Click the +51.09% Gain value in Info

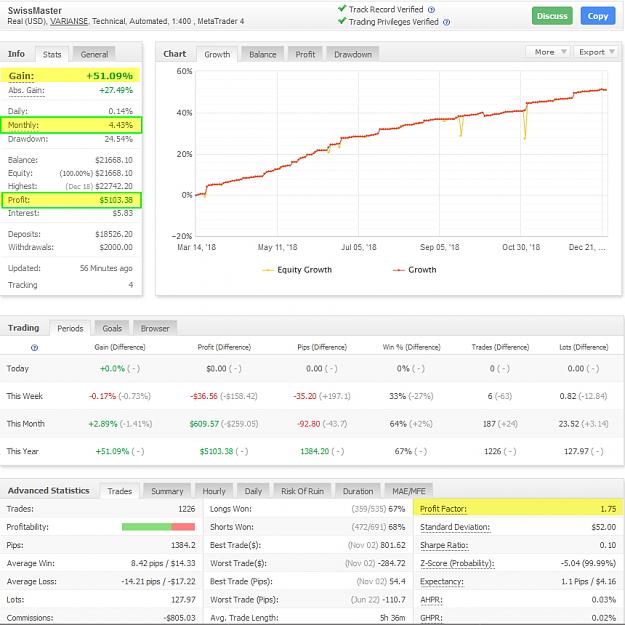coord(110,76)
